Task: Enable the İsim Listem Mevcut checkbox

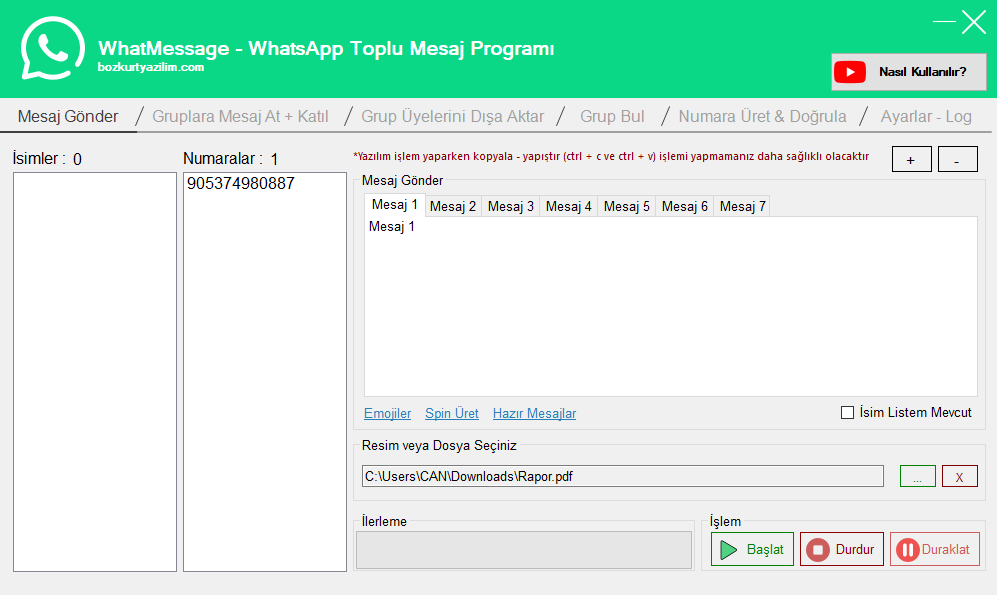Action: pos(847,413)
